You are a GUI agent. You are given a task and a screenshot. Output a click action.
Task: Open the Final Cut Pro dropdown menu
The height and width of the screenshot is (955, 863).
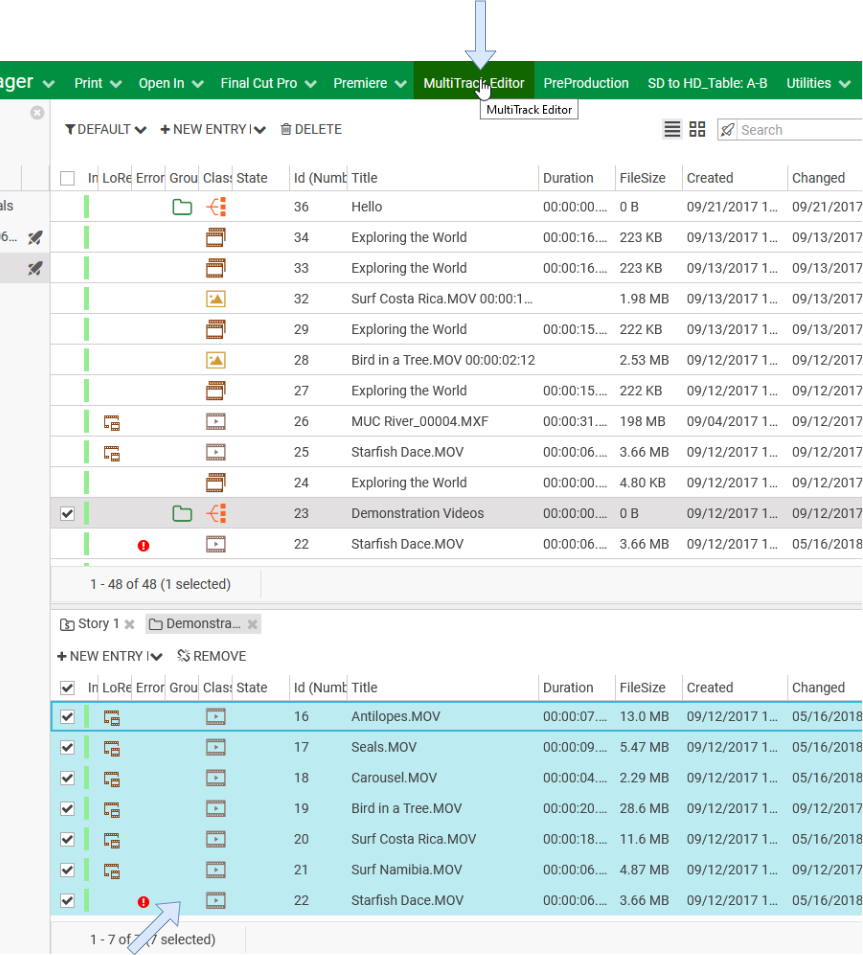click(x=268, y=83)
